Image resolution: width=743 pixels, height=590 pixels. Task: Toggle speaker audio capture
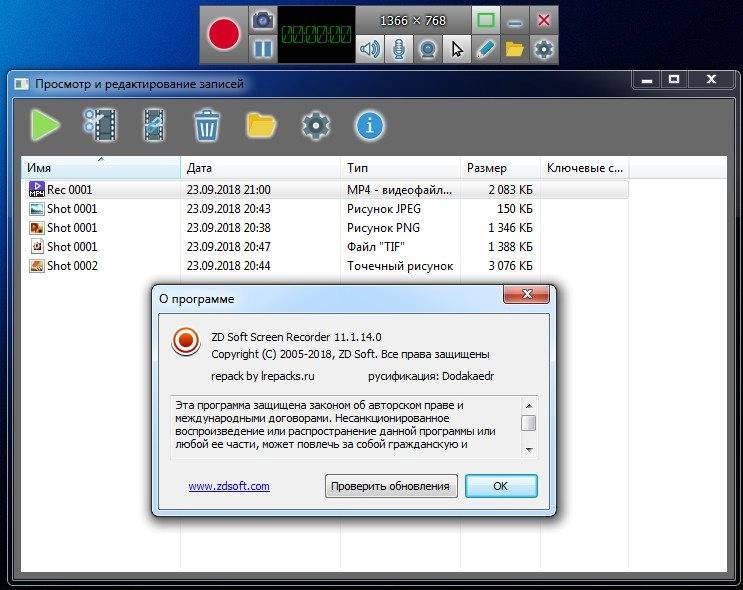tap(370, 49)
